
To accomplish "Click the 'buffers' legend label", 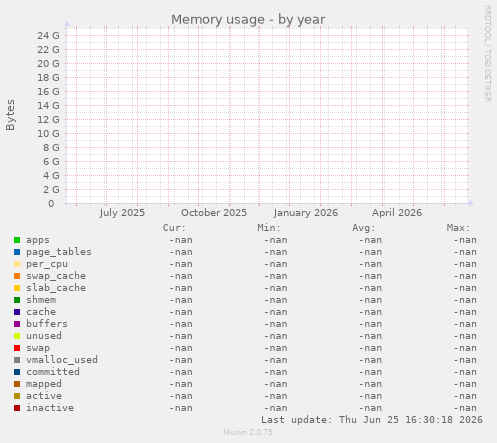I will point(47,324).
